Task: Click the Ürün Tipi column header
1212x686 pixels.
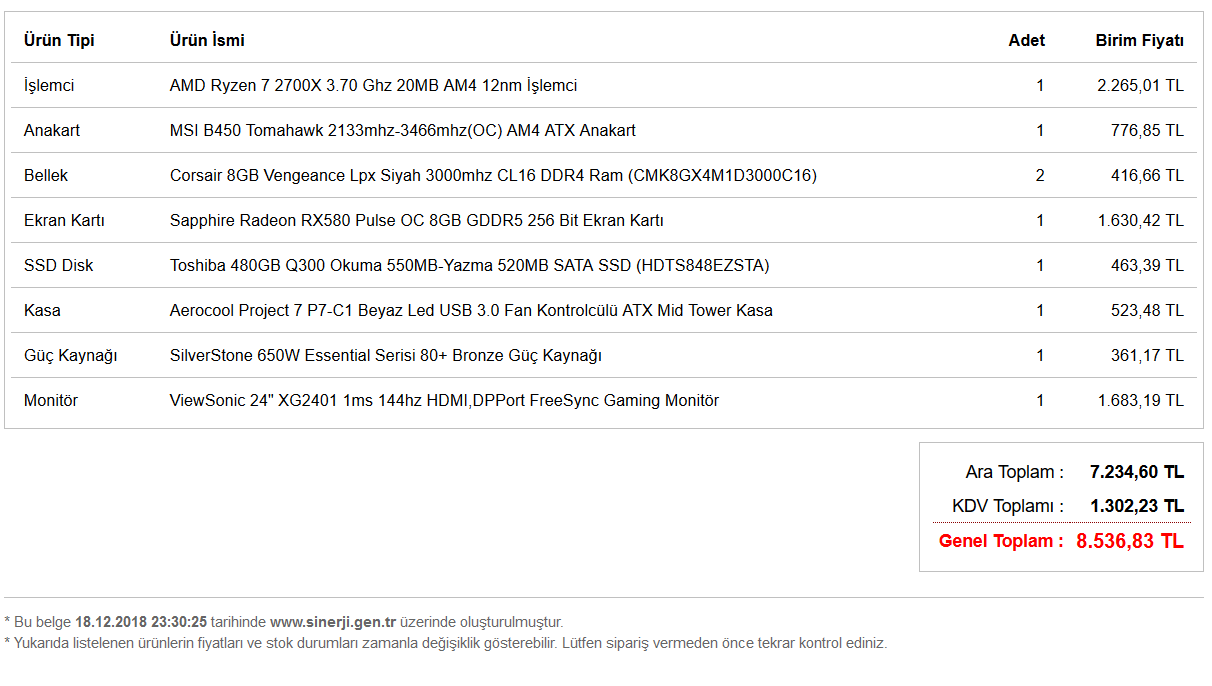Action: [59, 41]
